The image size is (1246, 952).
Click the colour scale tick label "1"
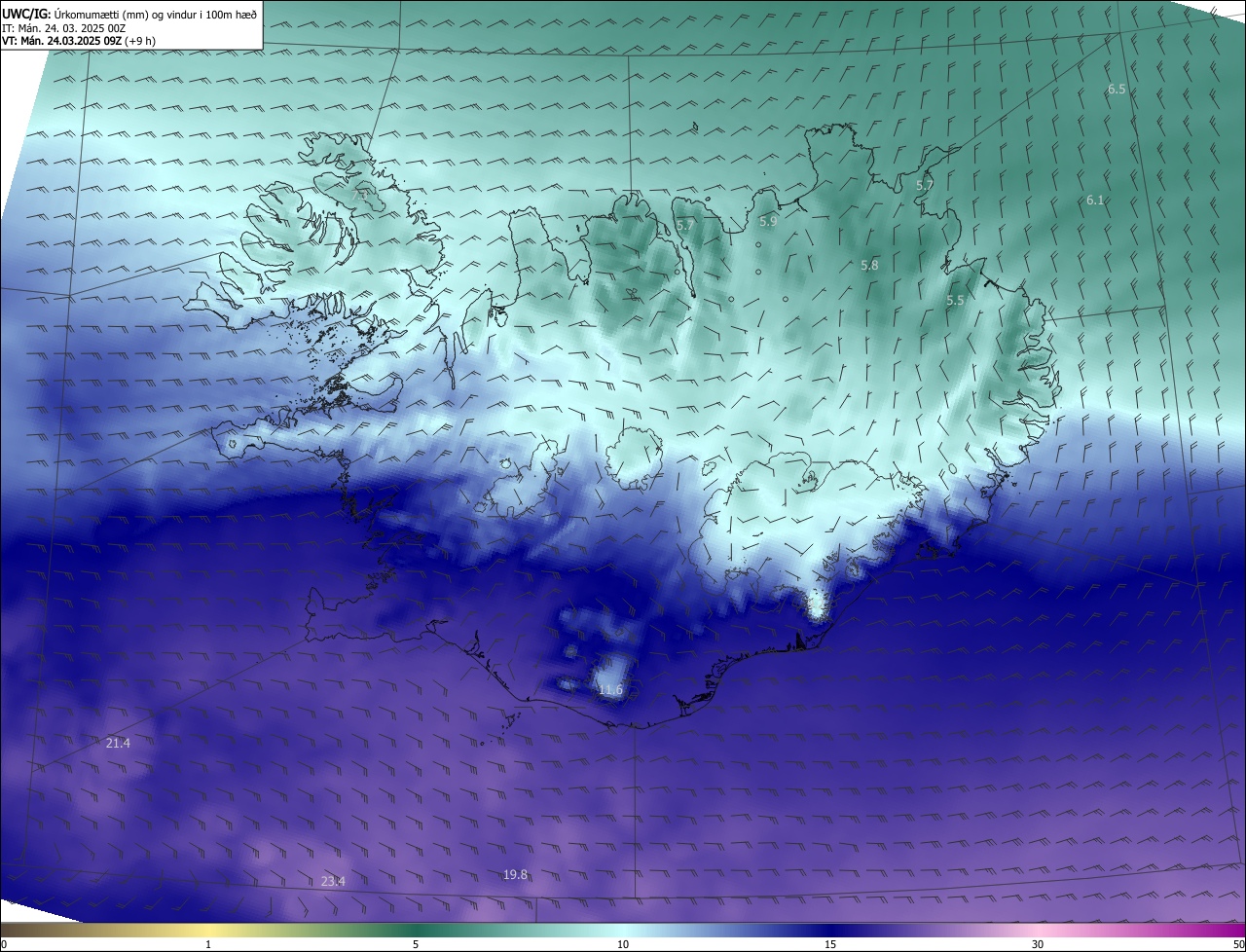pos(208,944)
